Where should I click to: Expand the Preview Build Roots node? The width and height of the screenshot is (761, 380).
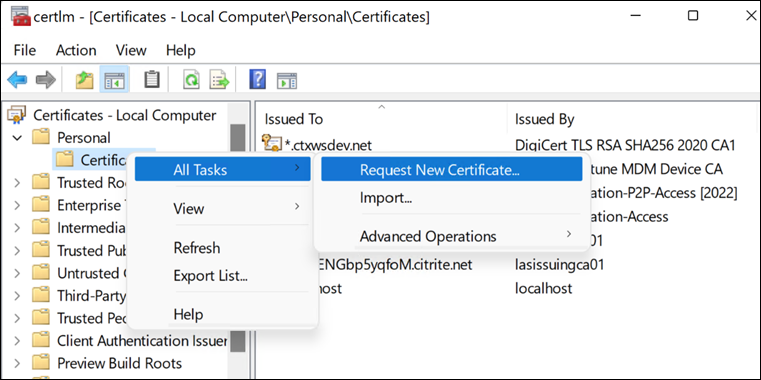click(x=17, y=363)
